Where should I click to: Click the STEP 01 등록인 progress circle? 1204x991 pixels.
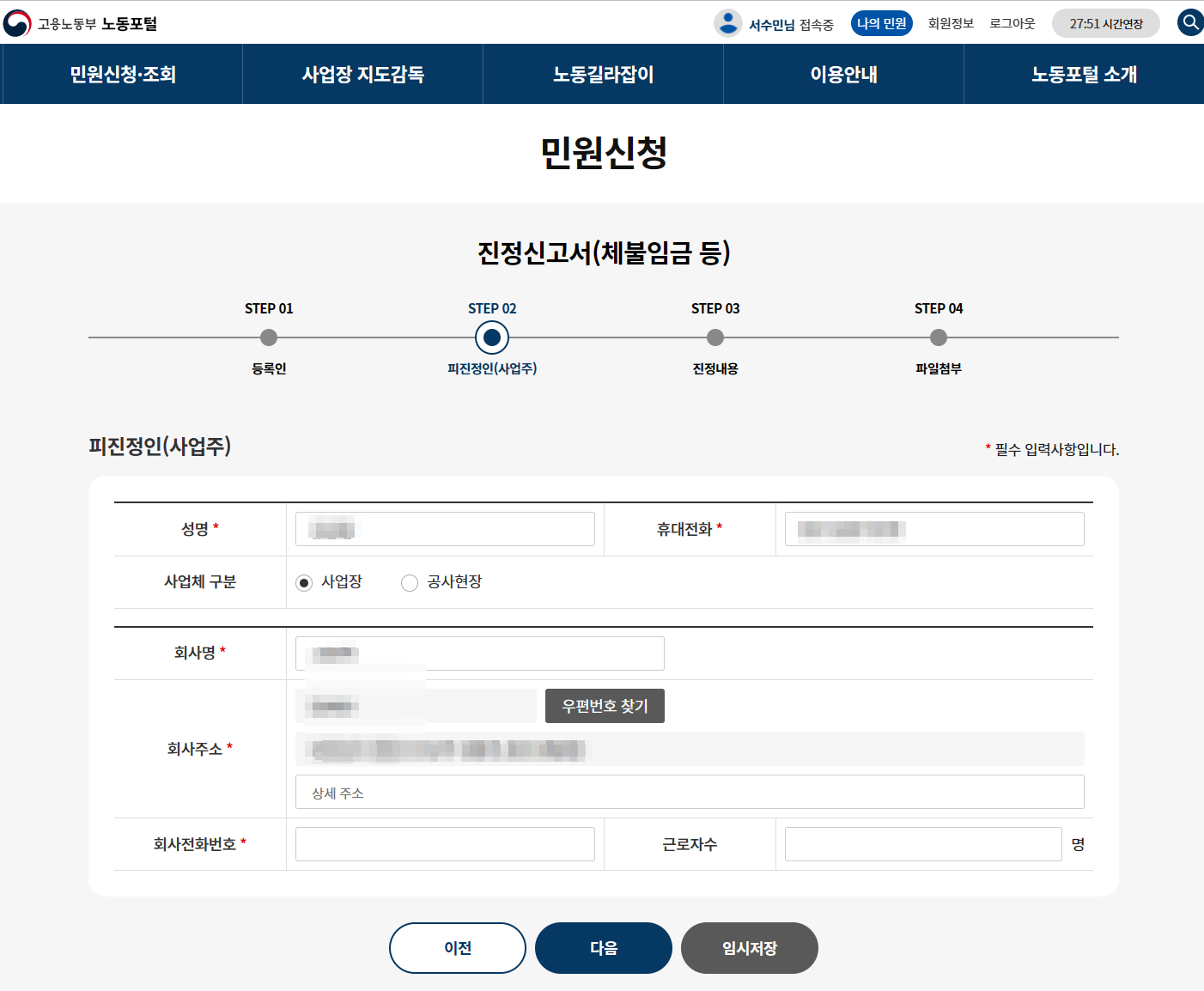pyautogui.click(x=269, y=338)
